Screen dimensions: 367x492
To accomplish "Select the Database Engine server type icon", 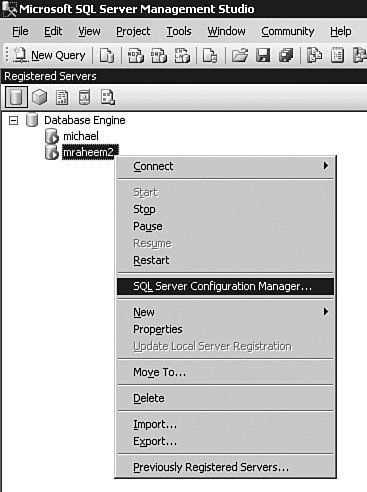I will pos(16,97).
